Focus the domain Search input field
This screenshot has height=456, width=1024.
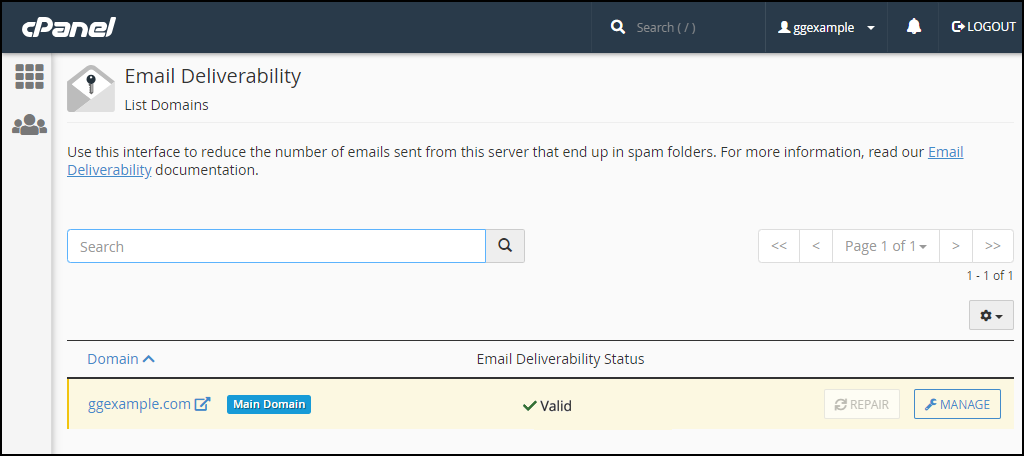point(276,246)
